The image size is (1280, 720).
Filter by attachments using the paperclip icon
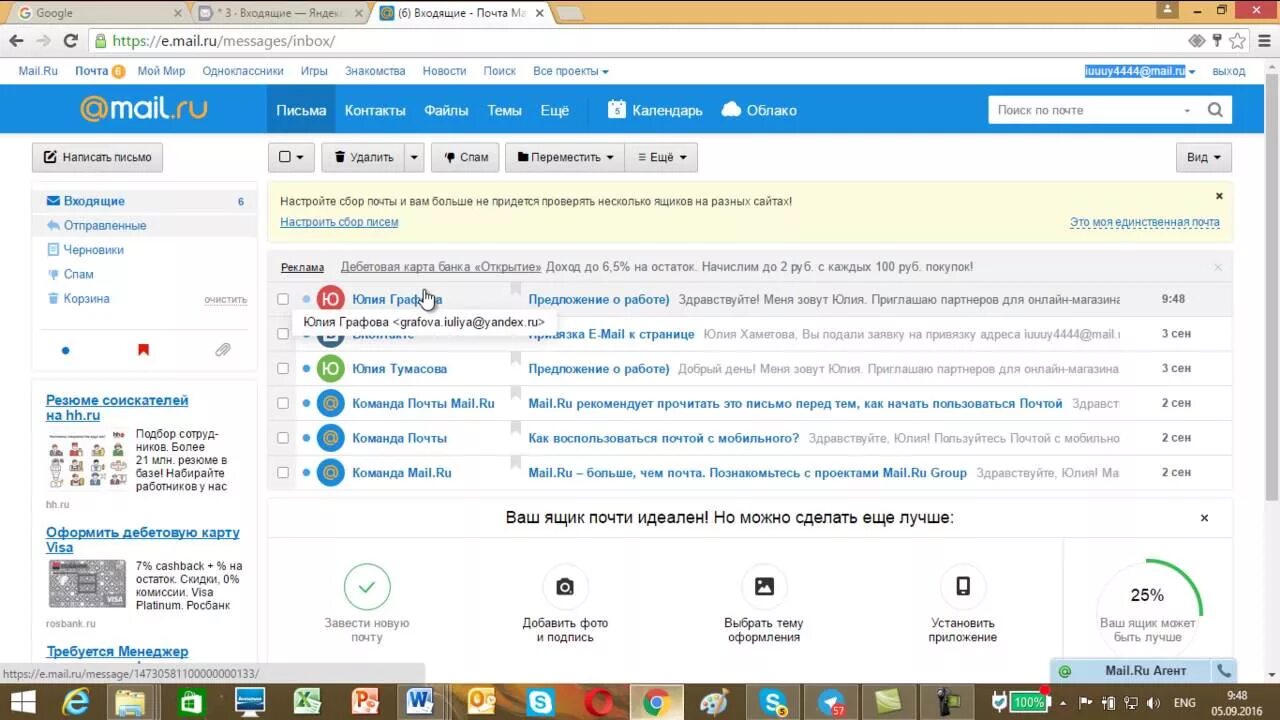tap(222, 350)
